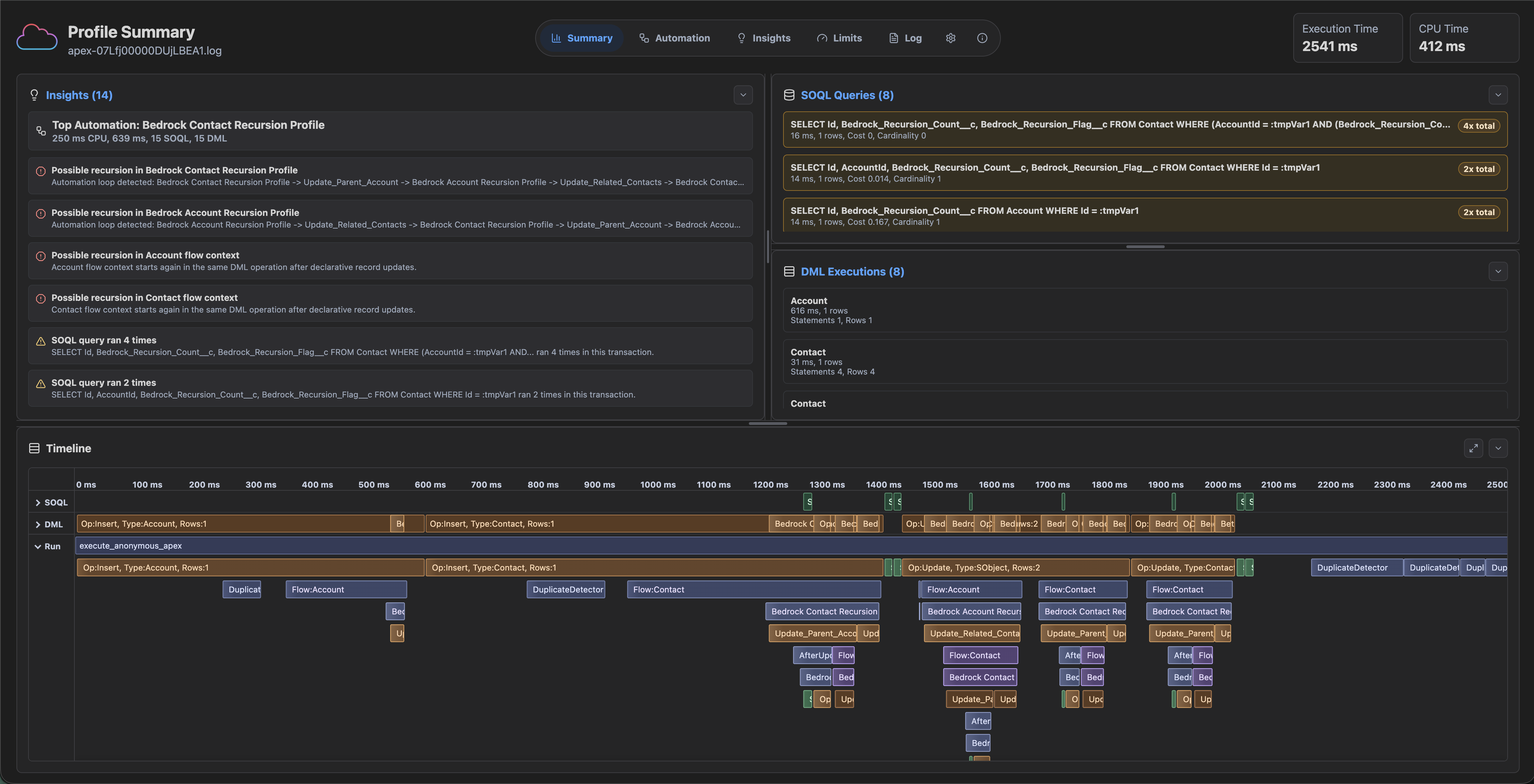Click the first SOQL marker near 1300 ms

[807, 502]
